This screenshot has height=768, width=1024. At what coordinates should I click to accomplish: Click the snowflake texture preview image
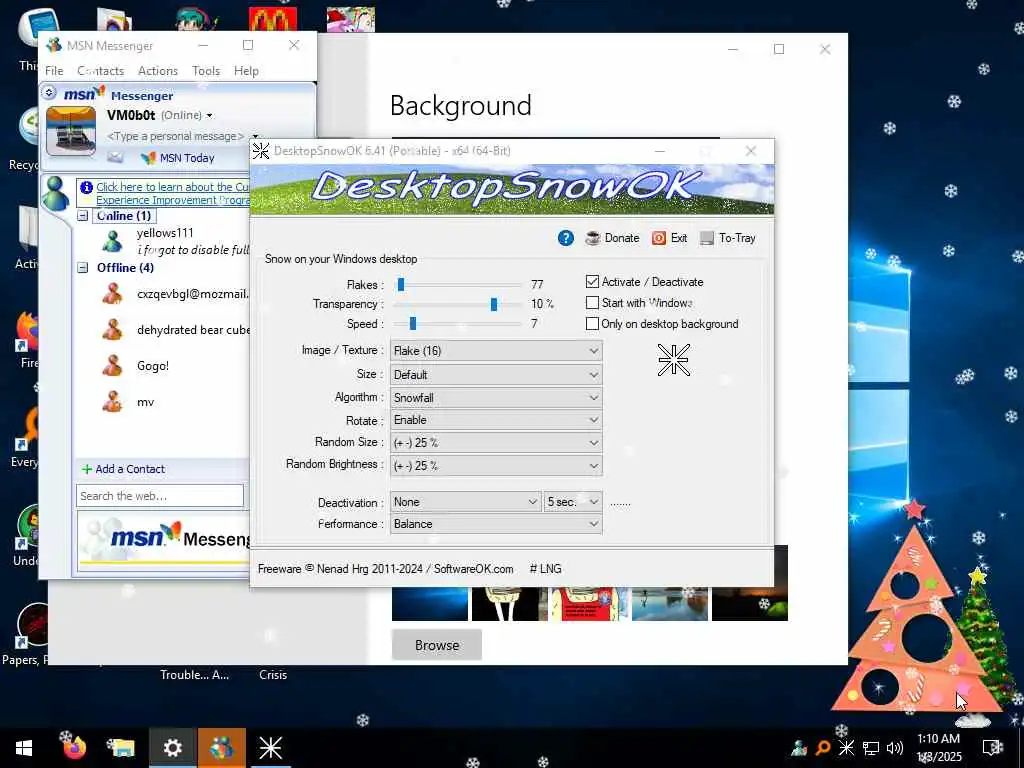[x=673, y=360]
